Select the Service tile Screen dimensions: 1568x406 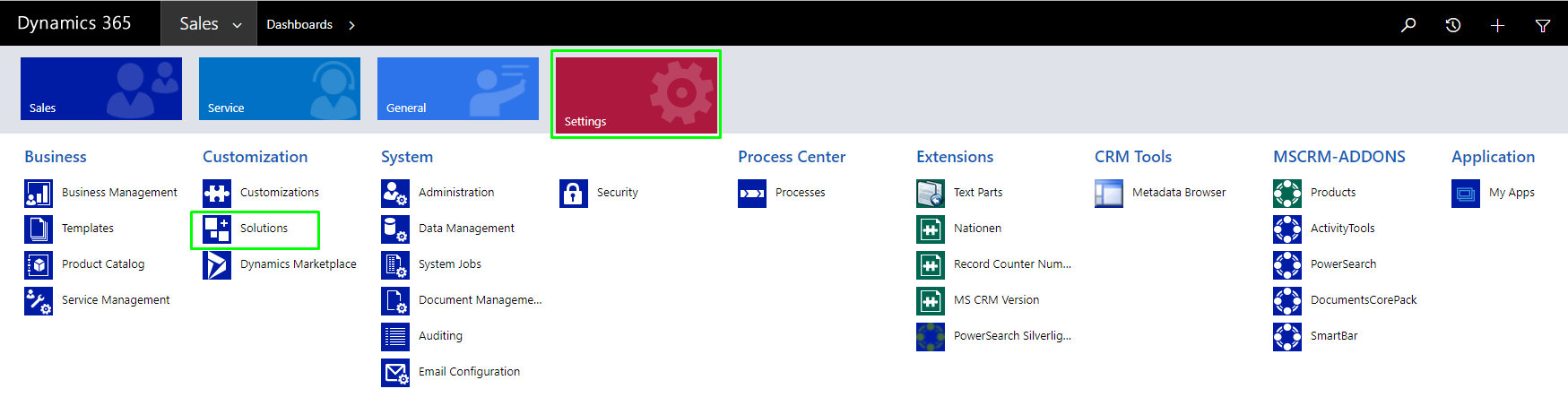pyautogui.click(x=280, y=89)
